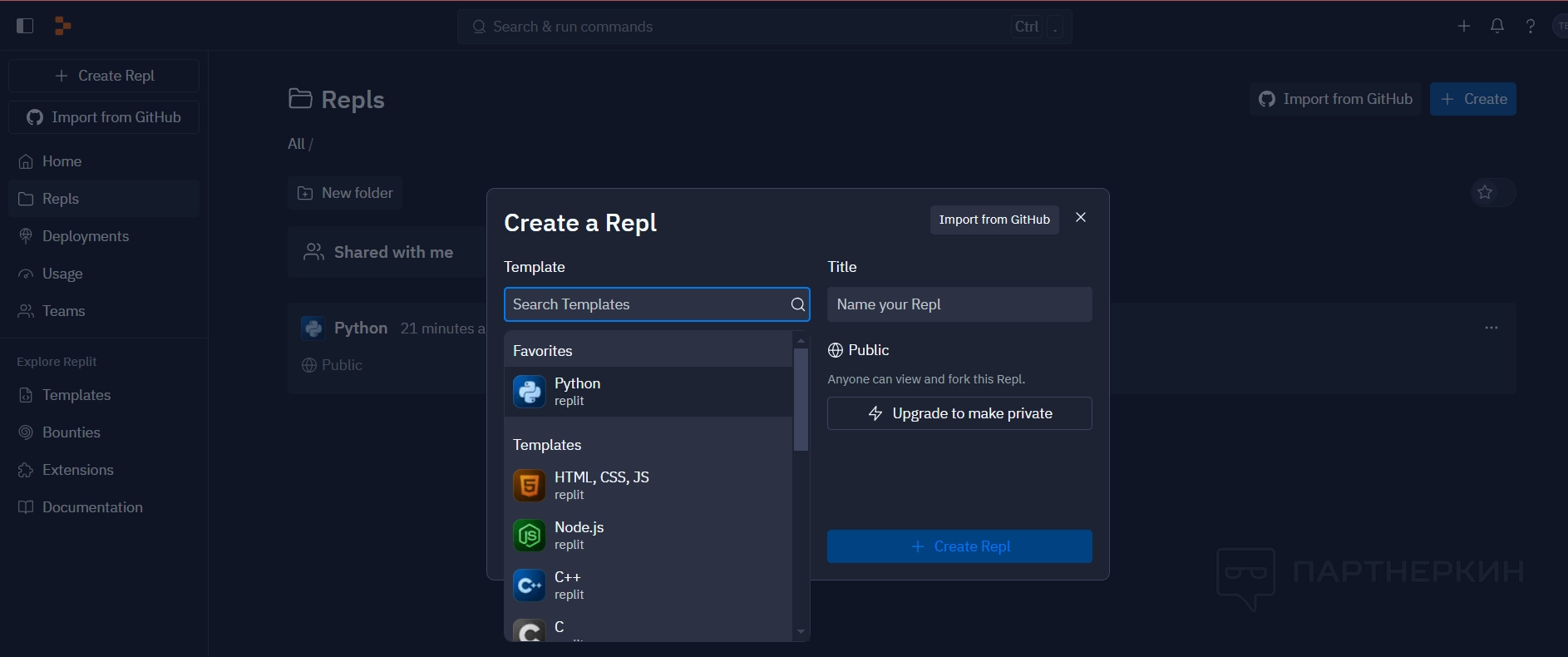Click the search magnifier in Search Templates

[x=798, y=304]
